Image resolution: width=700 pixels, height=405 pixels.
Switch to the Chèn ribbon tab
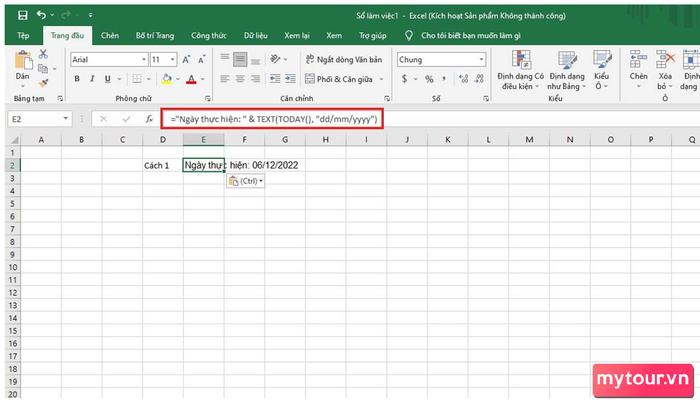pyautogui.click(x=109, y=35)
